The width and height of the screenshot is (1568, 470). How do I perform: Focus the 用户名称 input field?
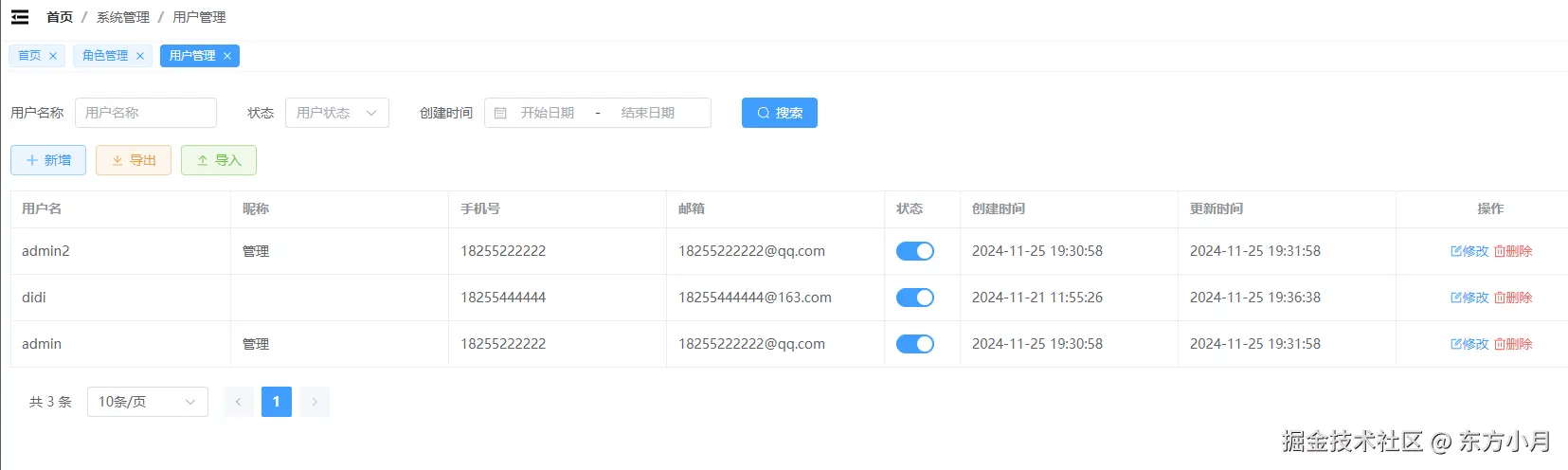click(x=146, y=113)
